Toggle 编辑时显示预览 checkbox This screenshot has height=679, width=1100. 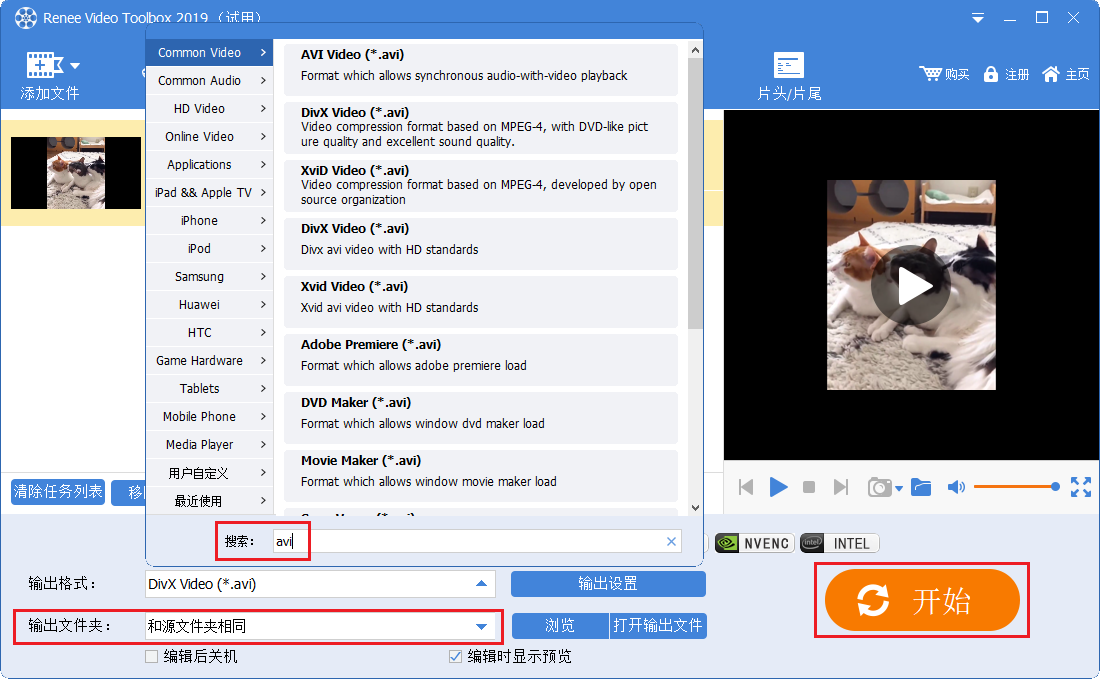(x=455, y=657)
